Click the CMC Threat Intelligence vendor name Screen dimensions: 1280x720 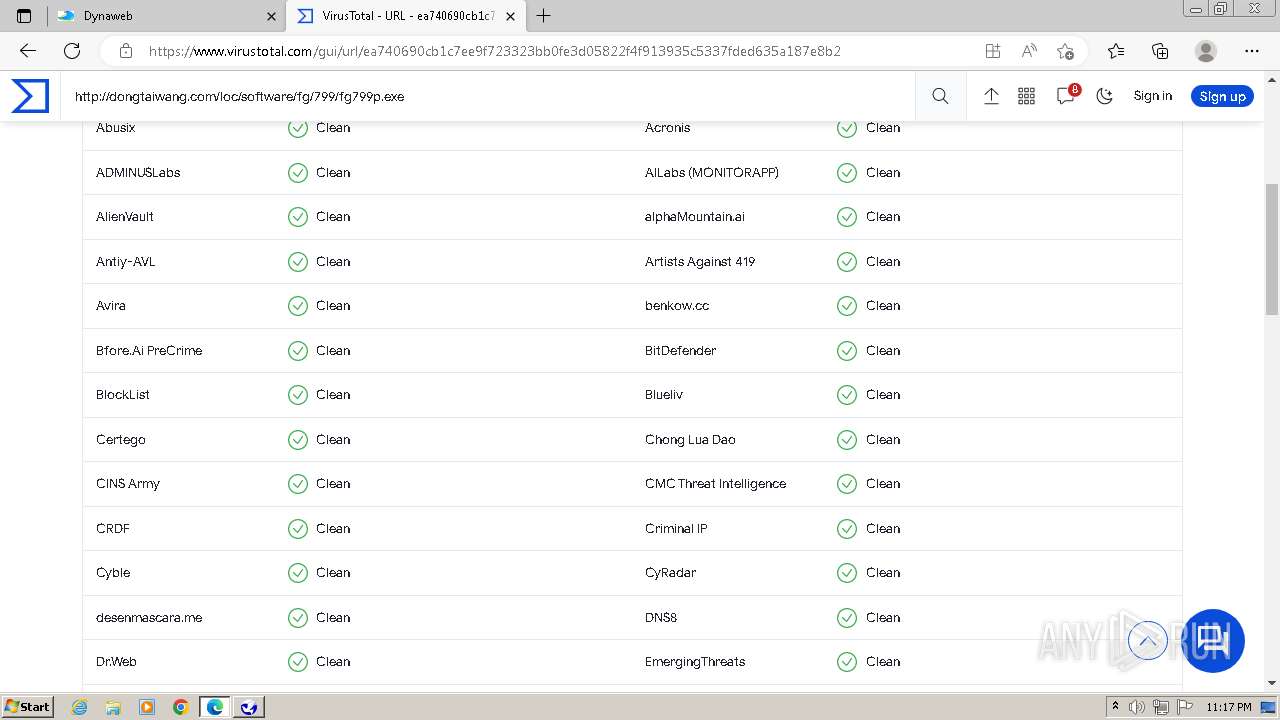click(x=715, y=484)
